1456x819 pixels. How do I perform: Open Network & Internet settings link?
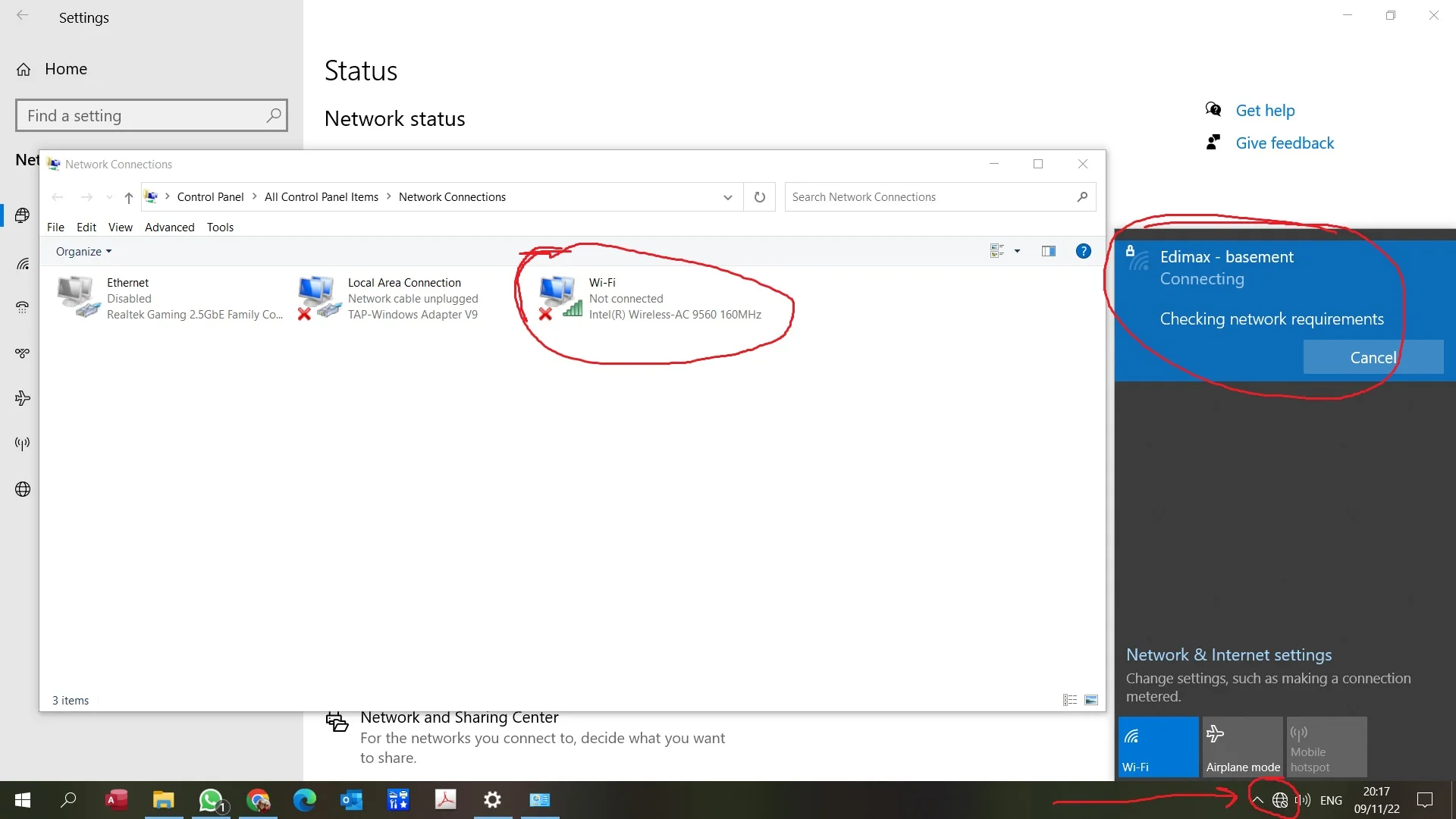coord(1228,654)
